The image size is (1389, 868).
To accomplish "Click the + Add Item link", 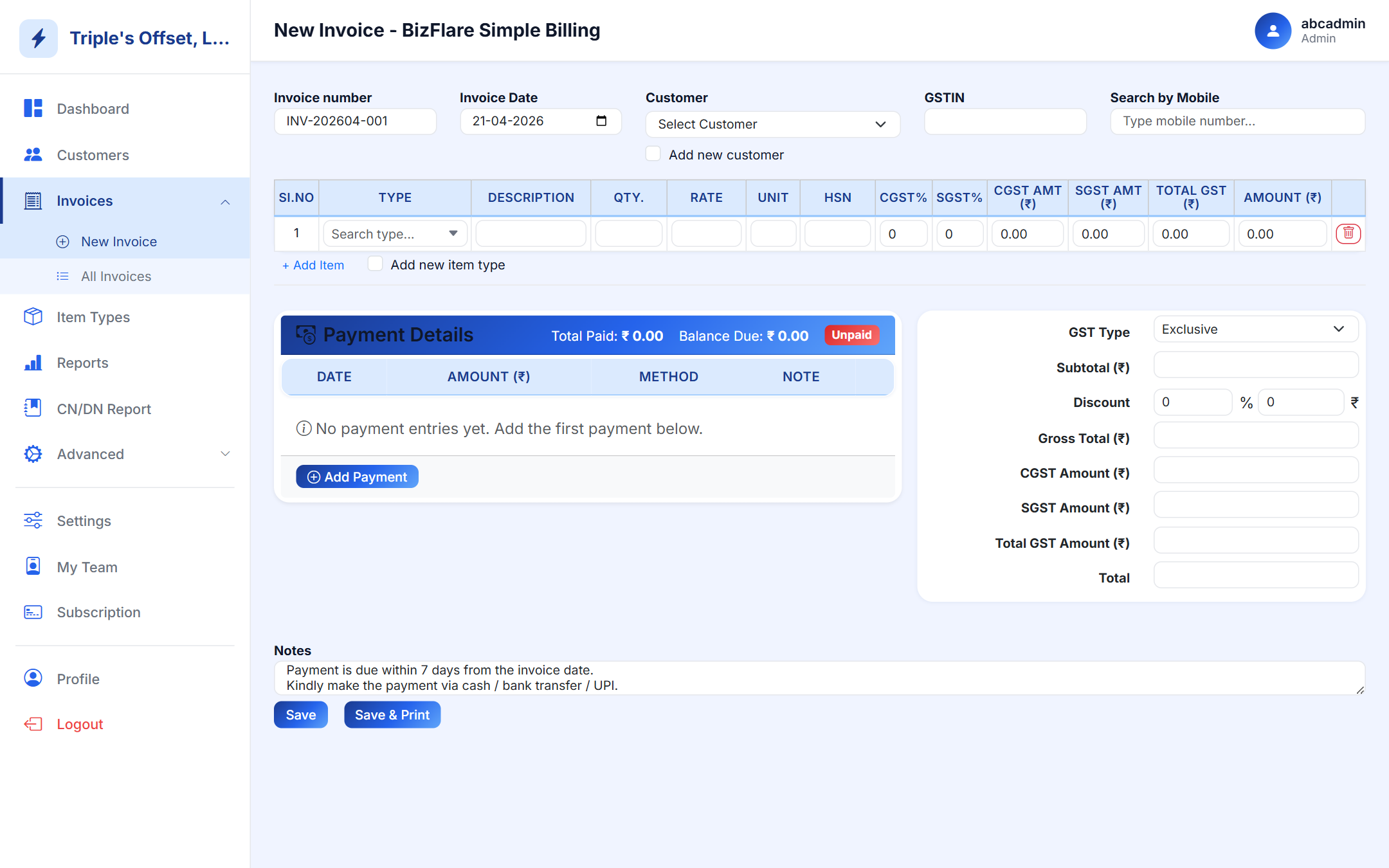I will 313,265.
